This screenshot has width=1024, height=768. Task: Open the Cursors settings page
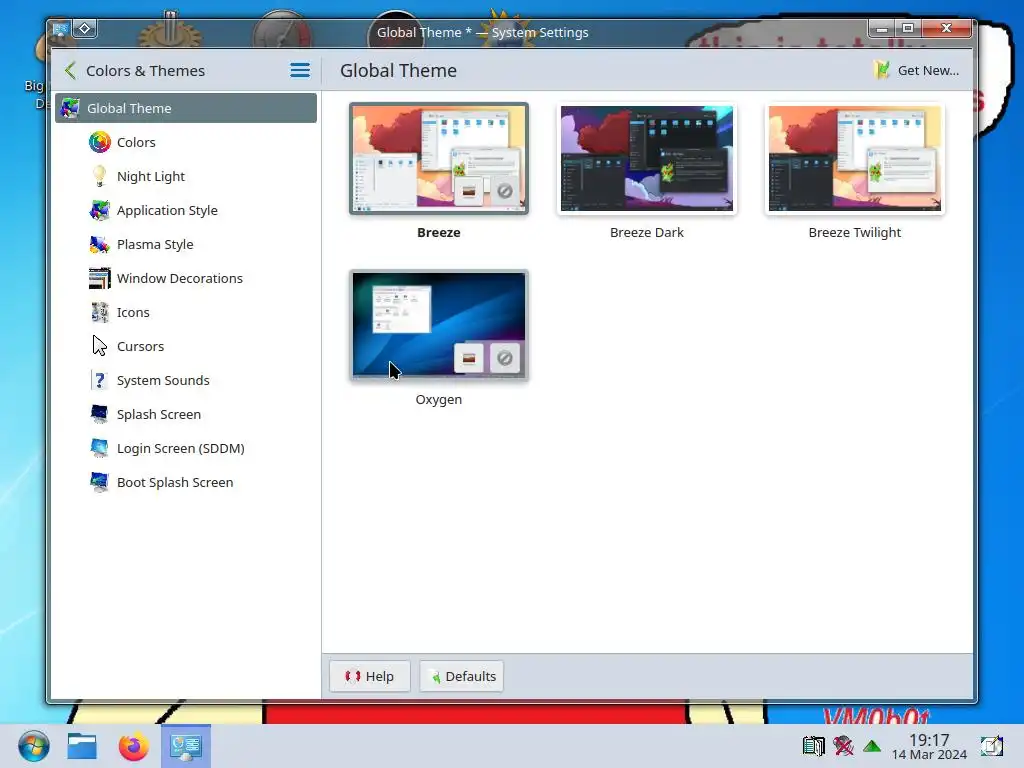(x=186, y=346)
